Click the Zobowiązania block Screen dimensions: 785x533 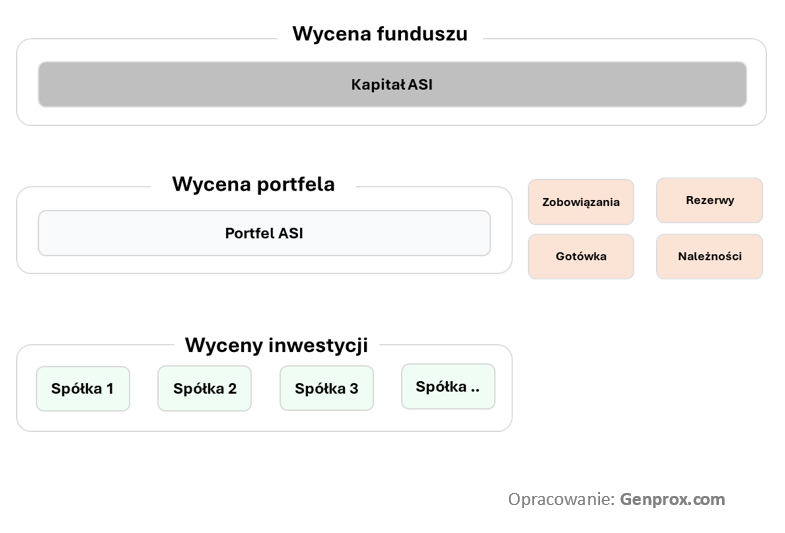point(581,202)
